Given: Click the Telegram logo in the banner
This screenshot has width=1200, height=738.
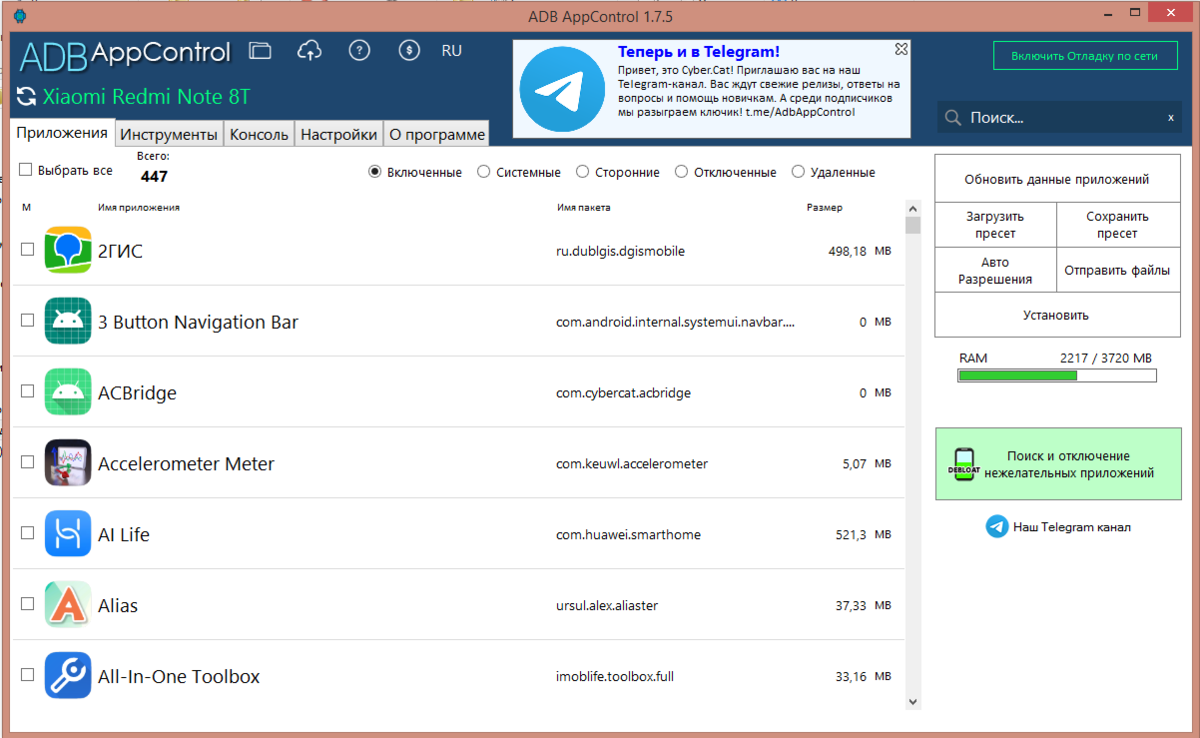Looking at the screenshot, I should 562,89.
